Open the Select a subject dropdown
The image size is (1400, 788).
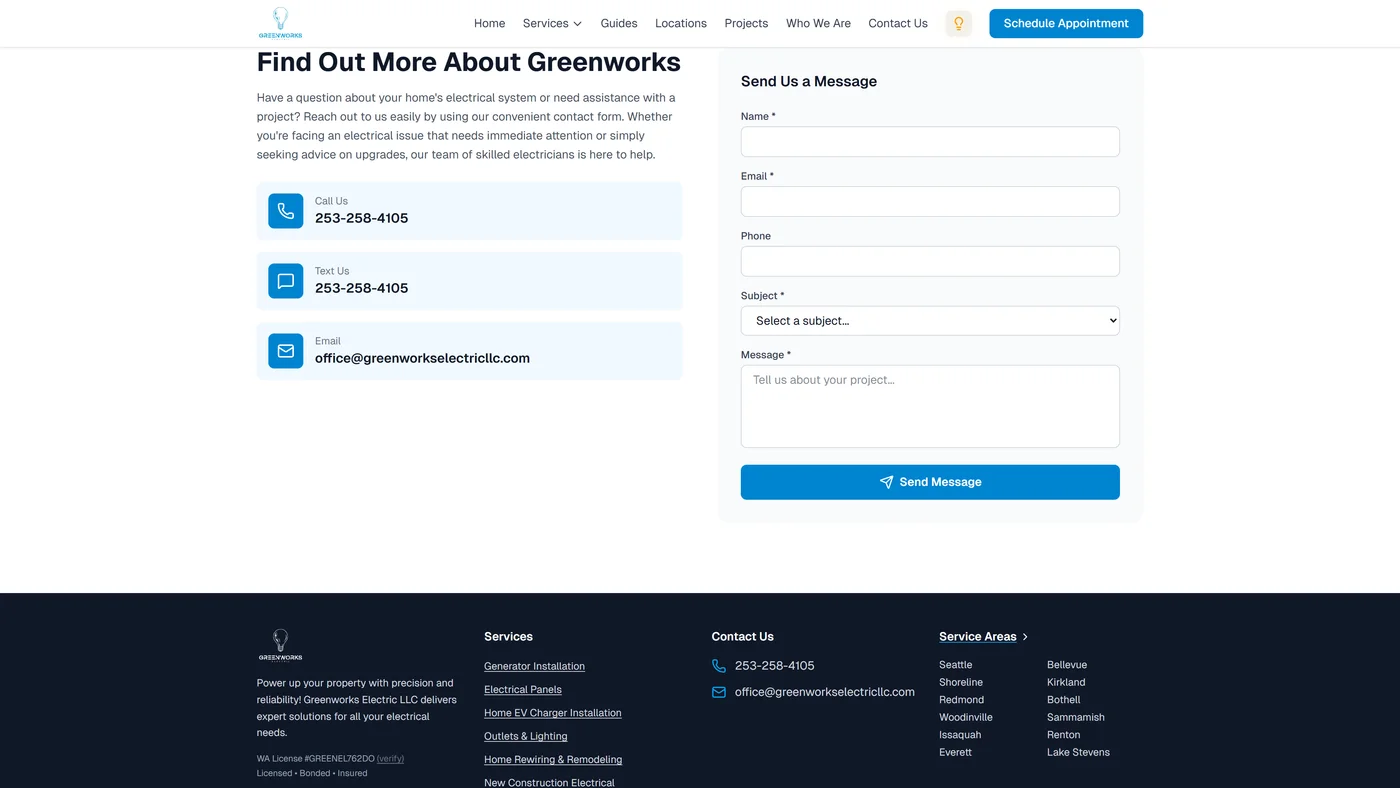point(929,321)
